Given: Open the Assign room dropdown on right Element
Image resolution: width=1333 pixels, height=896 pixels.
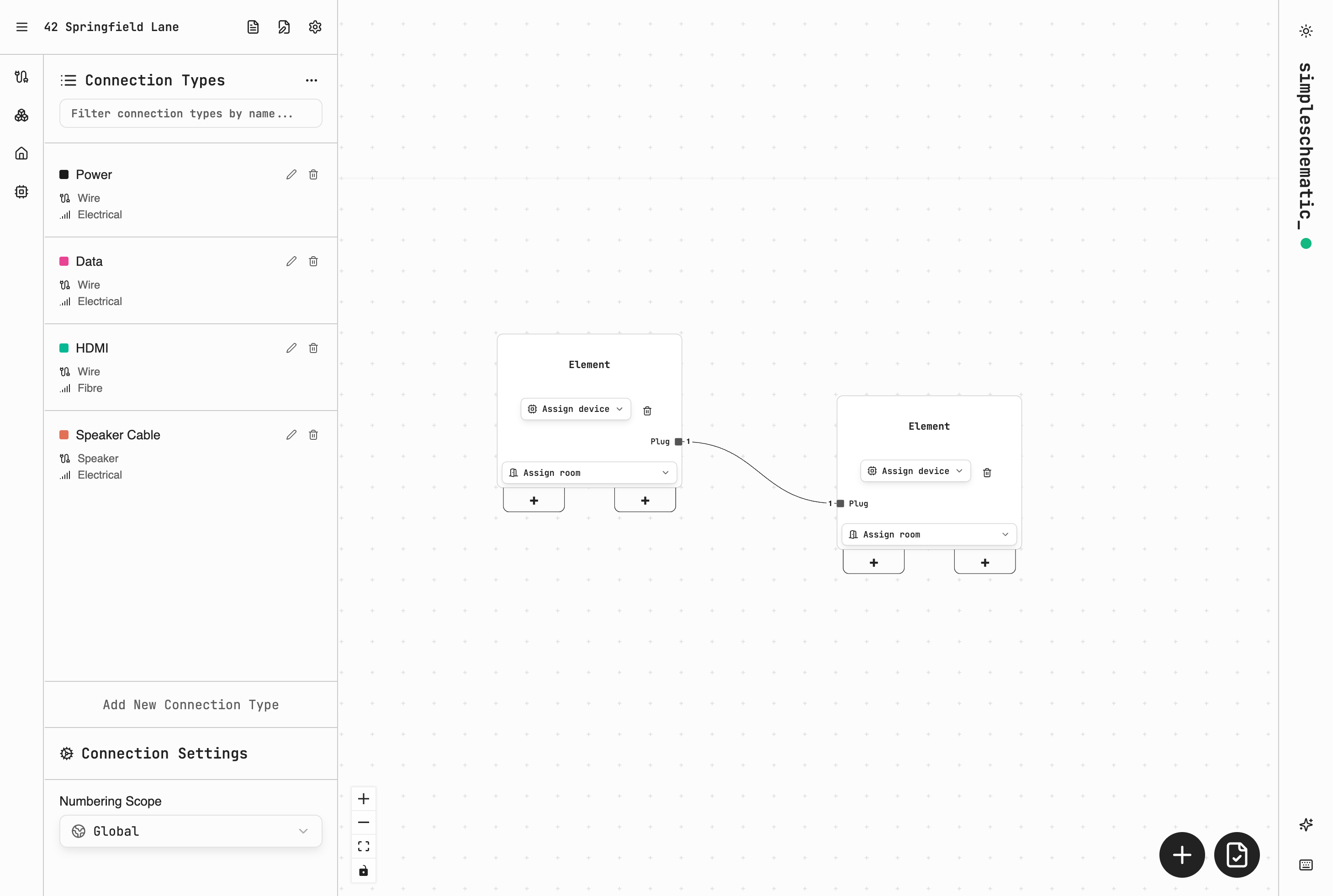Looking at the screenshot, I should [928, 534].
